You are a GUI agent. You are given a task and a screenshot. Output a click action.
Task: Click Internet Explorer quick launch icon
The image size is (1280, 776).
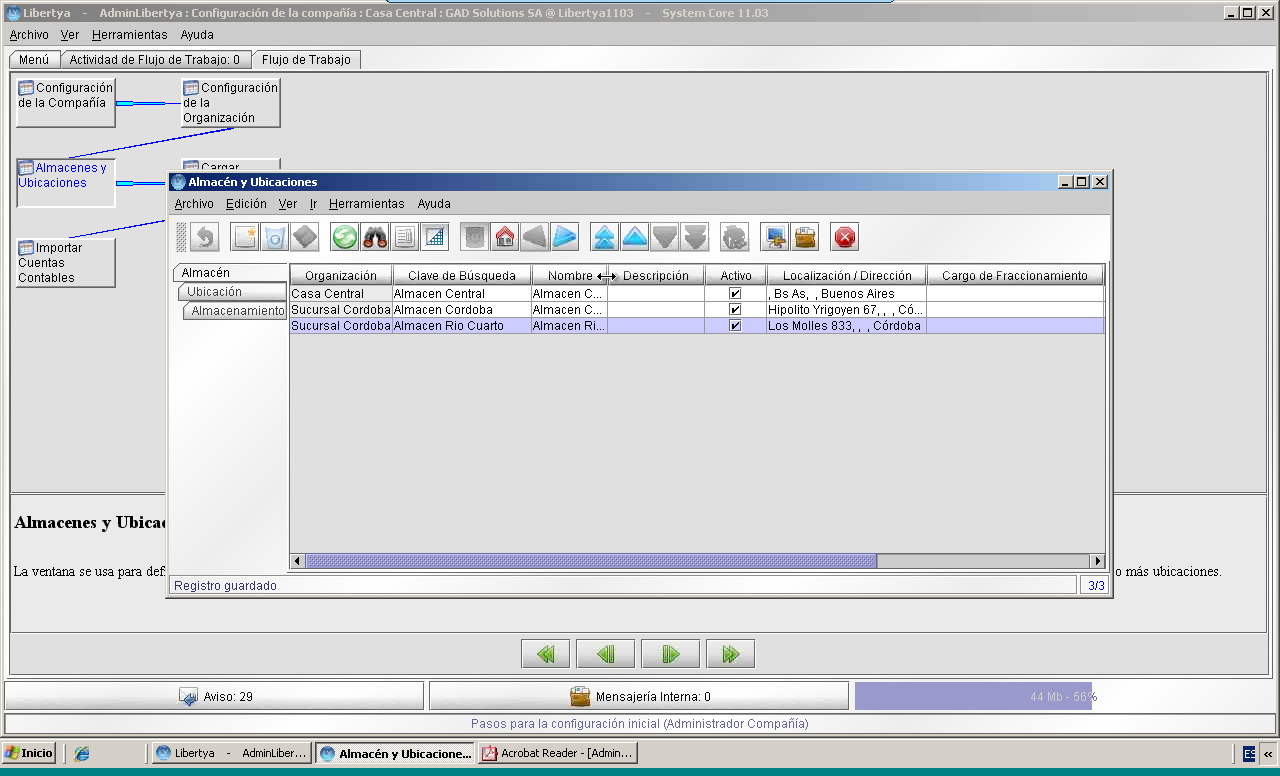coord(82,753)
